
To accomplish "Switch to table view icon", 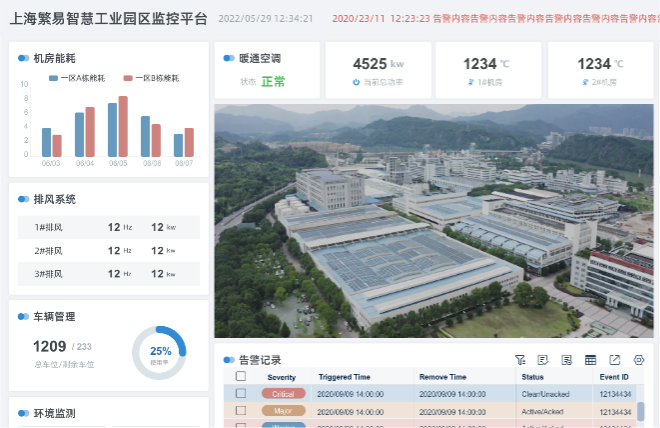I will click(x=591, y=360).
